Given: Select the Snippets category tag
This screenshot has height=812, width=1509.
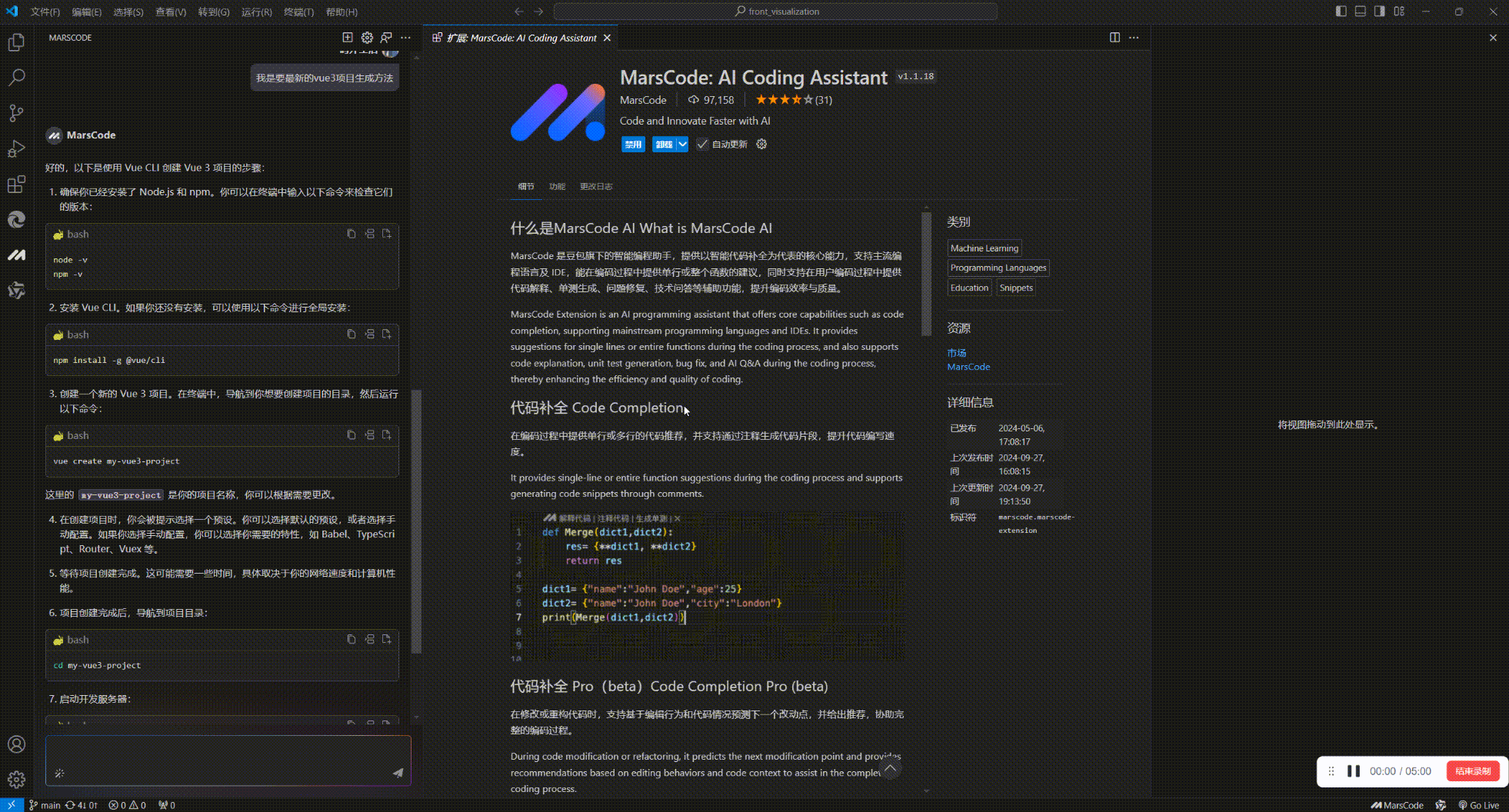Looking at the screenshot, I should point(1016,288).
